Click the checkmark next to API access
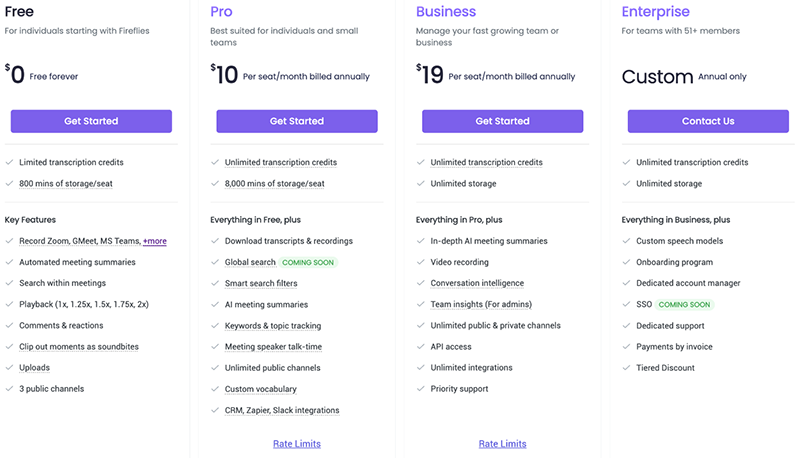The image size is (800, 458). click(421, 347)
